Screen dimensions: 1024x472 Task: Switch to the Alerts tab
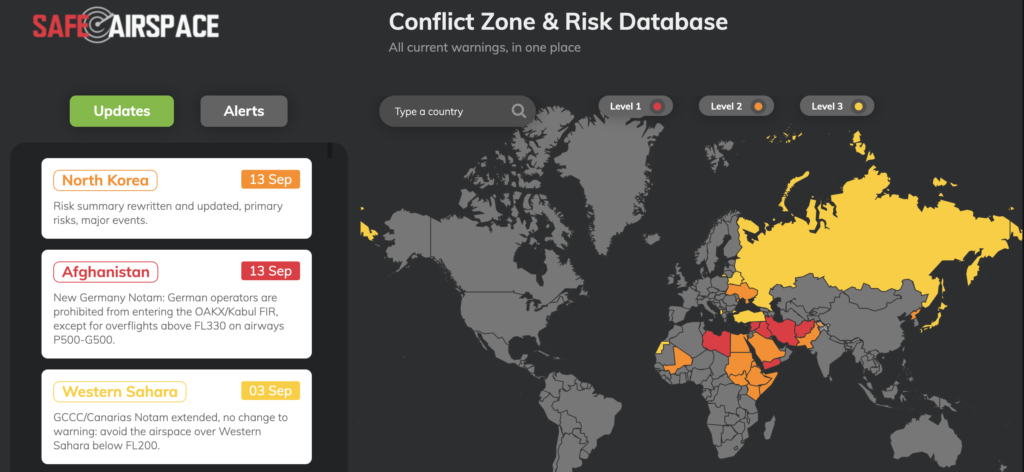point(244,111)
